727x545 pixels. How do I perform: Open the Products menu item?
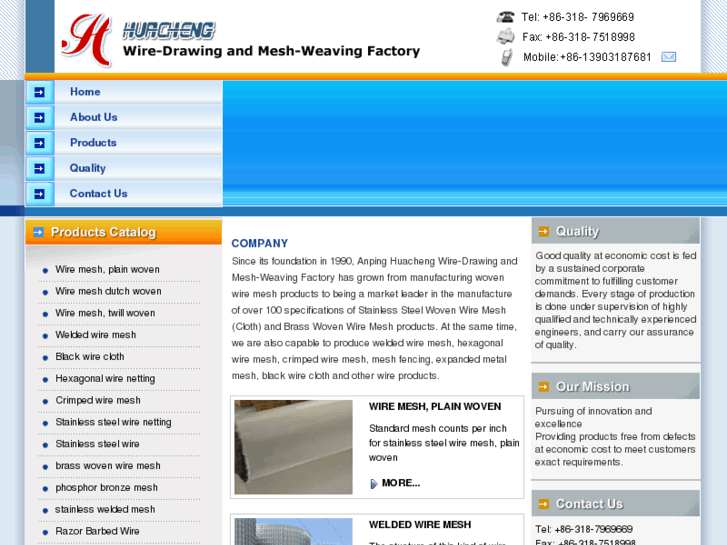click(93, 143)
